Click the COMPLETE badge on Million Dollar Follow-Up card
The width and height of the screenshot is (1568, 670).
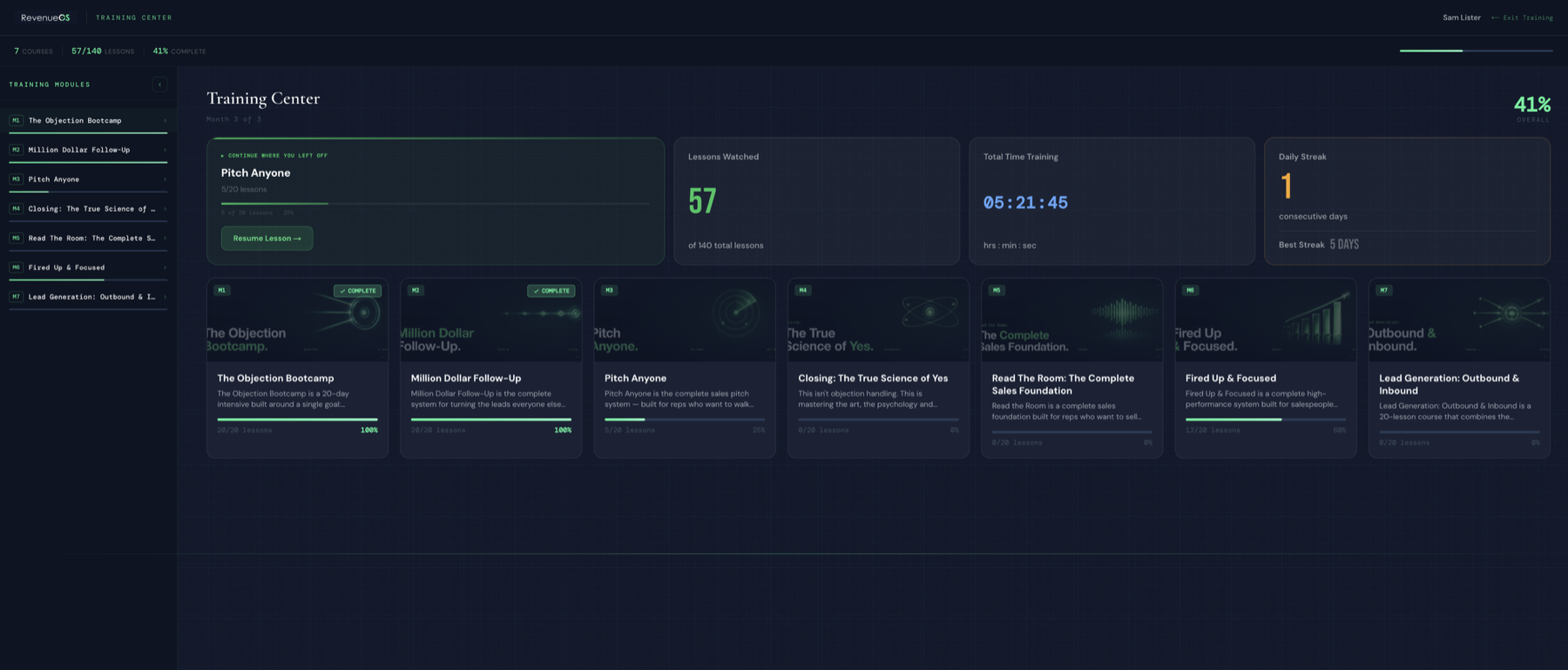551,291
